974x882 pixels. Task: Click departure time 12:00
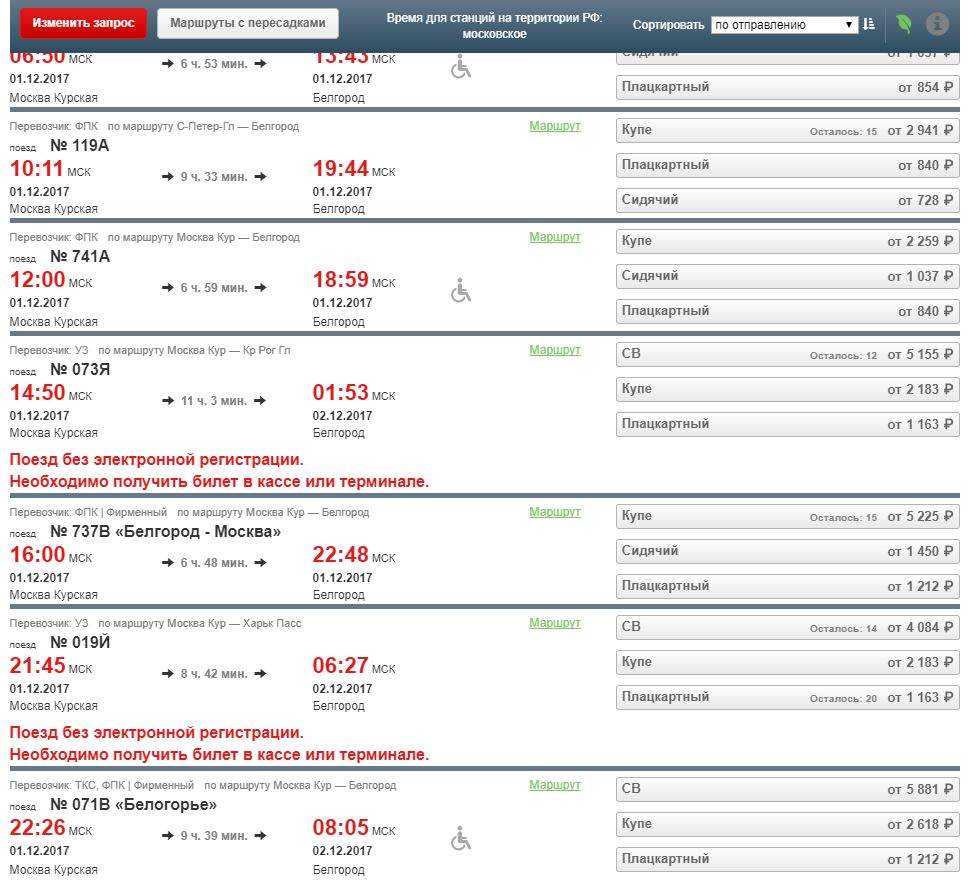pyautogui.click(x=37, y=280)
